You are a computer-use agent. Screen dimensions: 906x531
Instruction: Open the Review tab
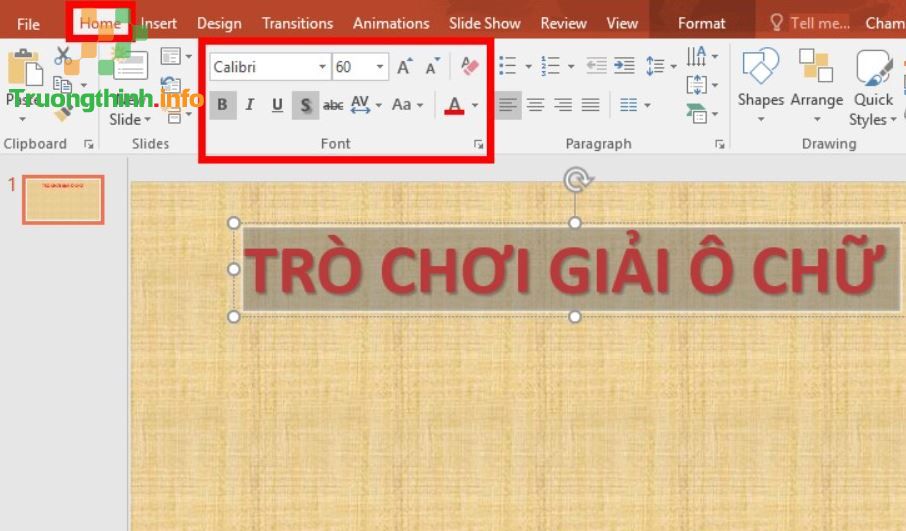coord(563,24)
